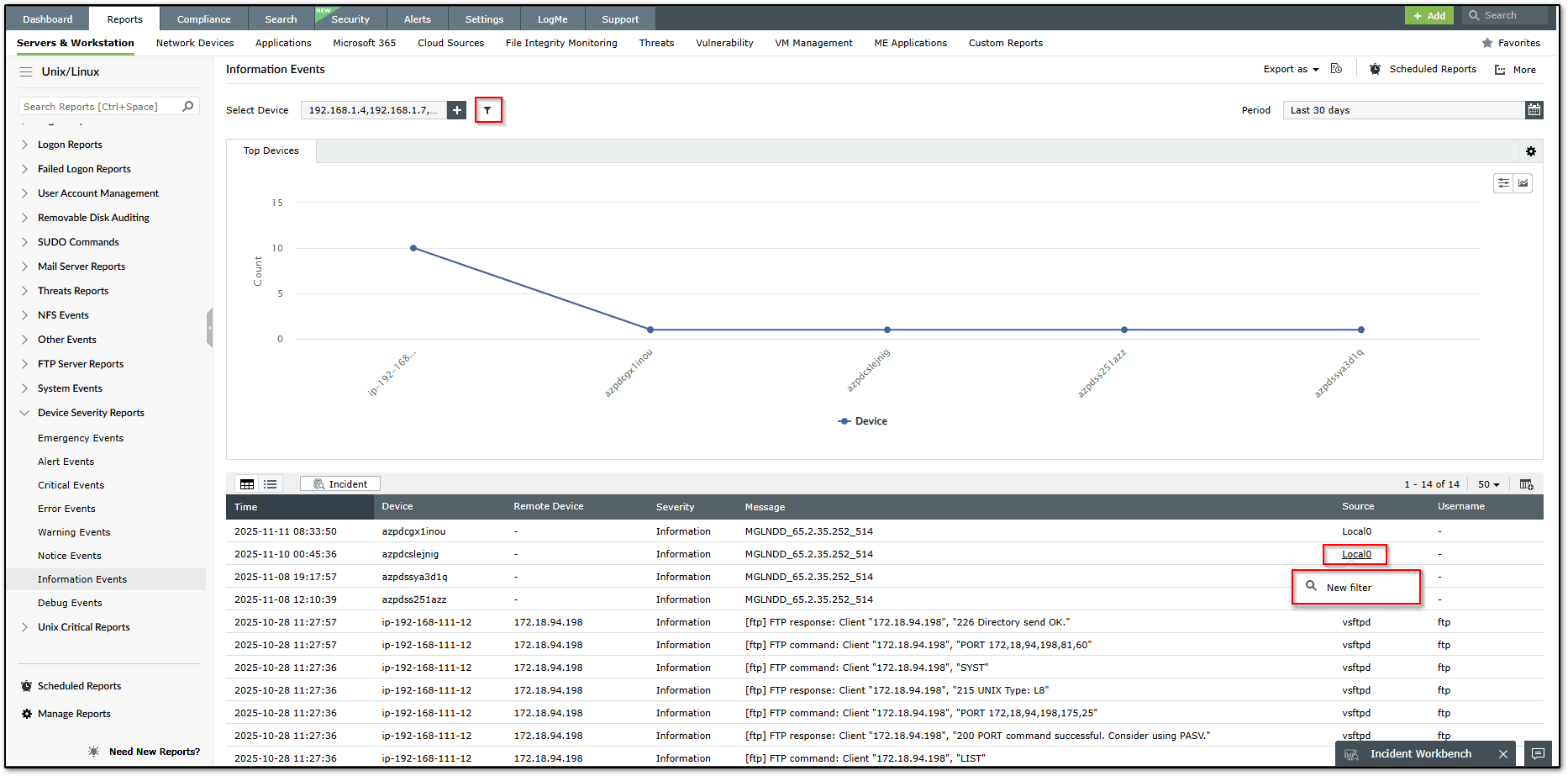This screenshot has width=1568, height=776.
Task: Expand the FTP Server Reports node
Action: point(24,364)
